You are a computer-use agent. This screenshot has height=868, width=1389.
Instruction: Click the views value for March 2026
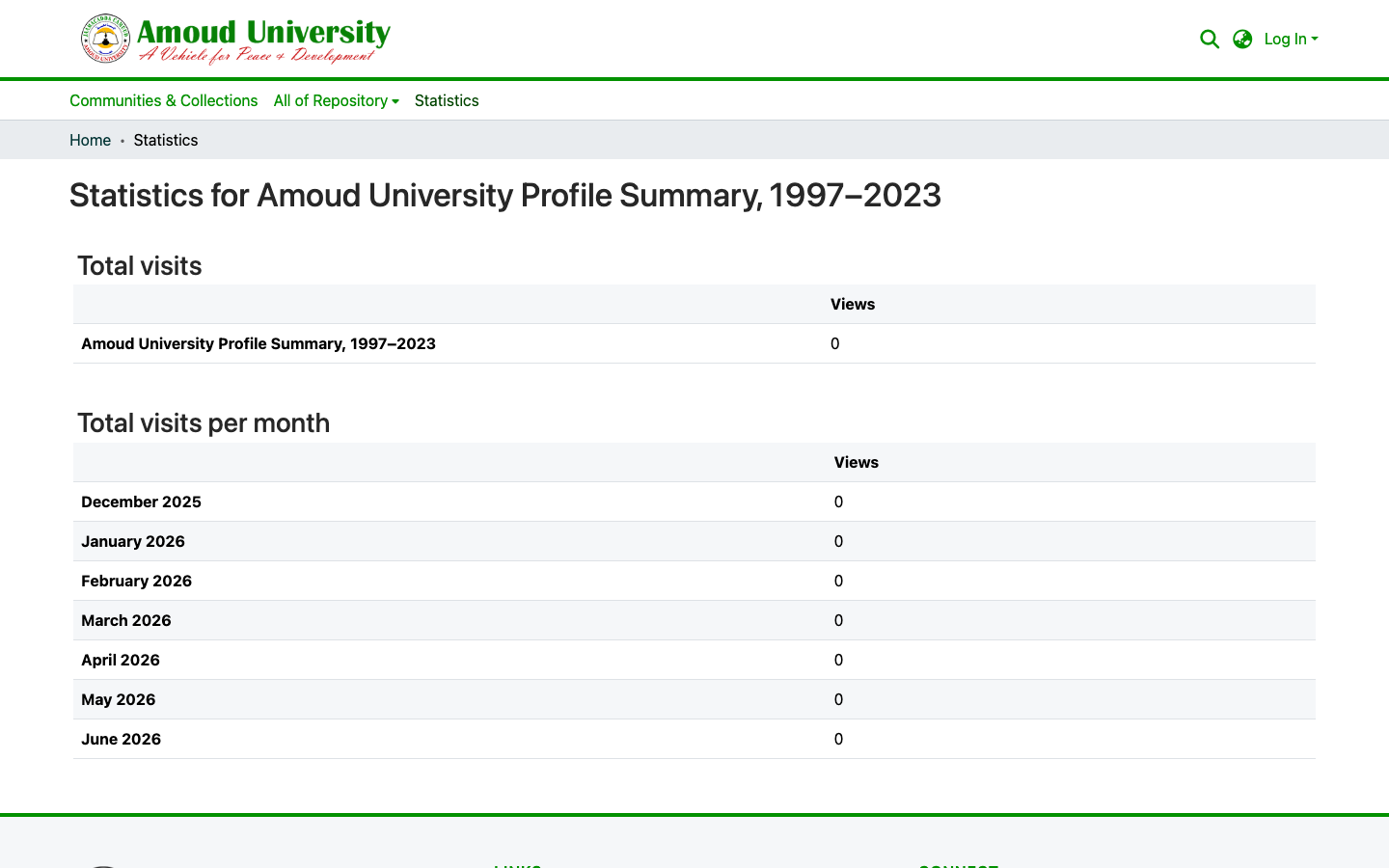(838, 620)
